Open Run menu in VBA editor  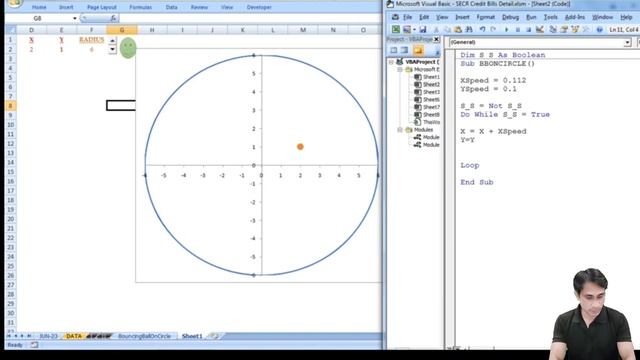(531, 17)
